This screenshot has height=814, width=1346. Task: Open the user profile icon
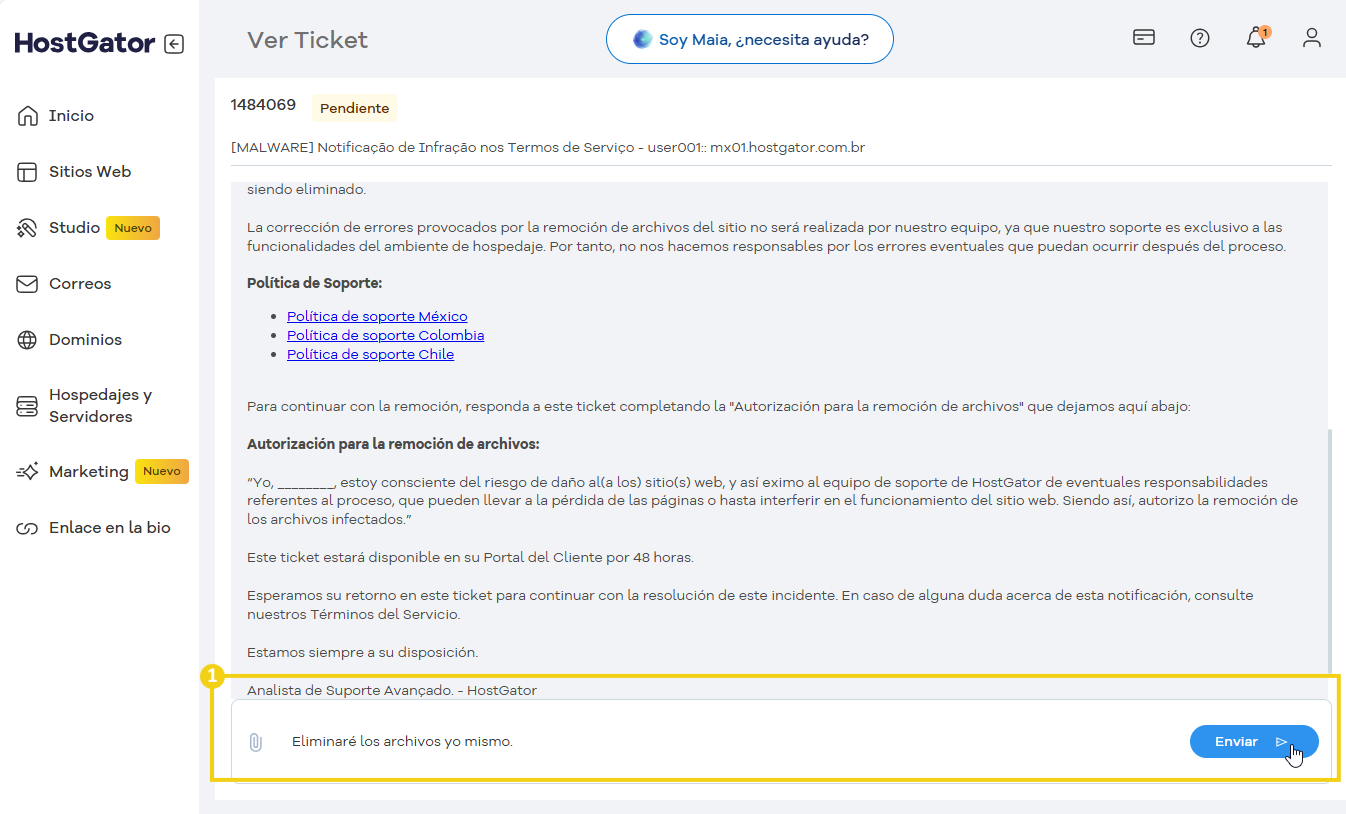point(1312,38)
